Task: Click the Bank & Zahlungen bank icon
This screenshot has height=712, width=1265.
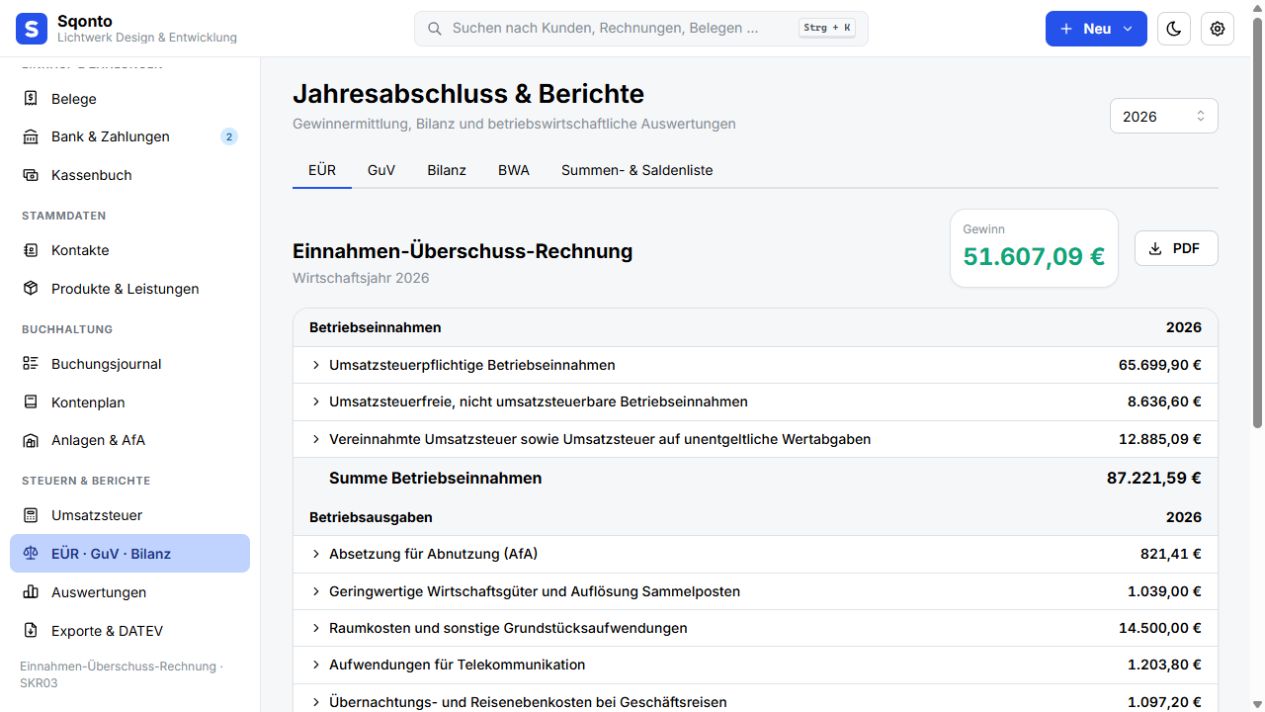Action: coord(31,137)
